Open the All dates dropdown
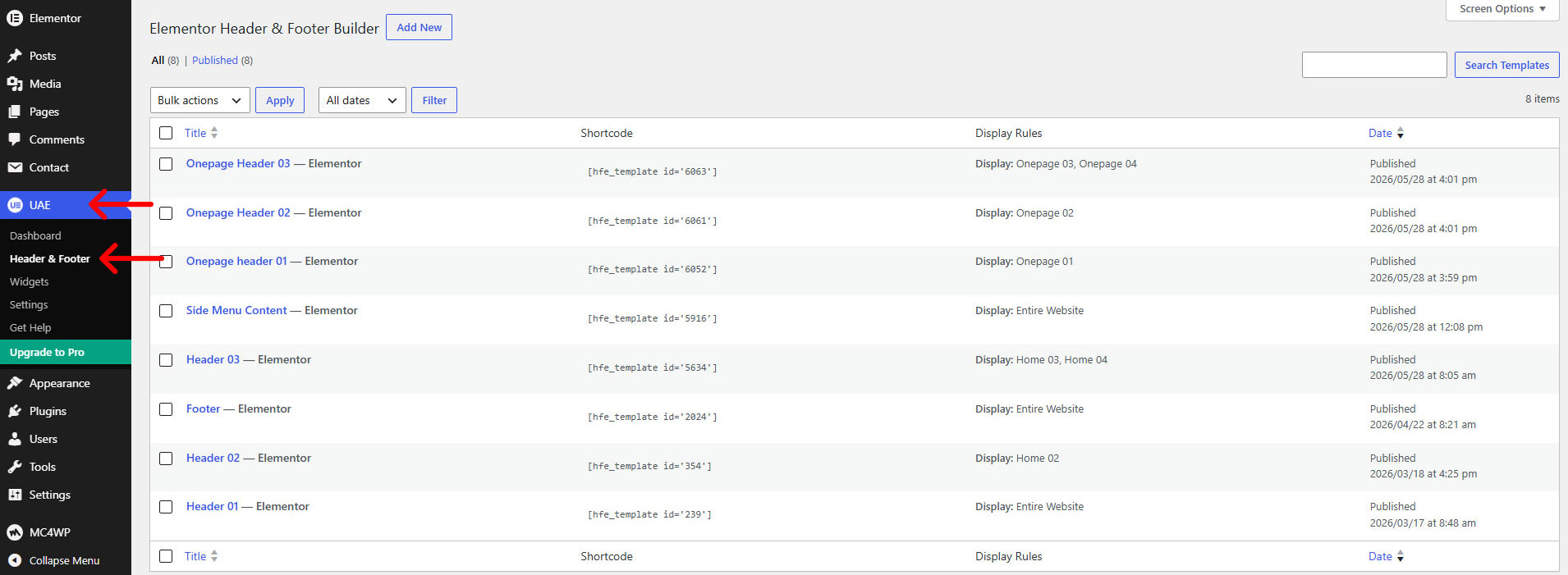The width and height of the screenshot is (1568, 575). click(x=362, y=100)
